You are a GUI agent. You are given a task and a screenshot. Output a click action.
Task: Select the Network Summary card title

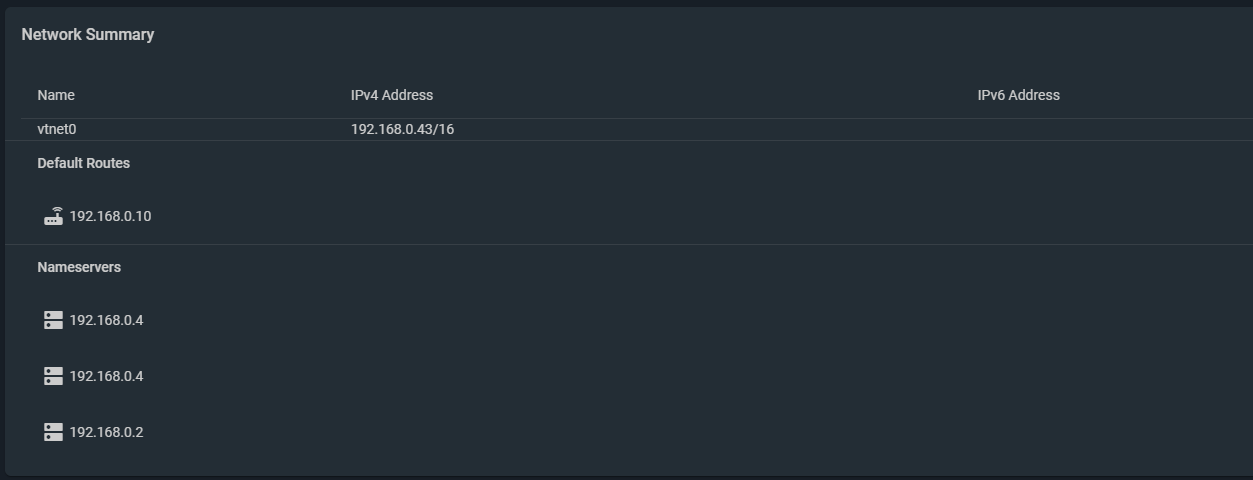88,34
